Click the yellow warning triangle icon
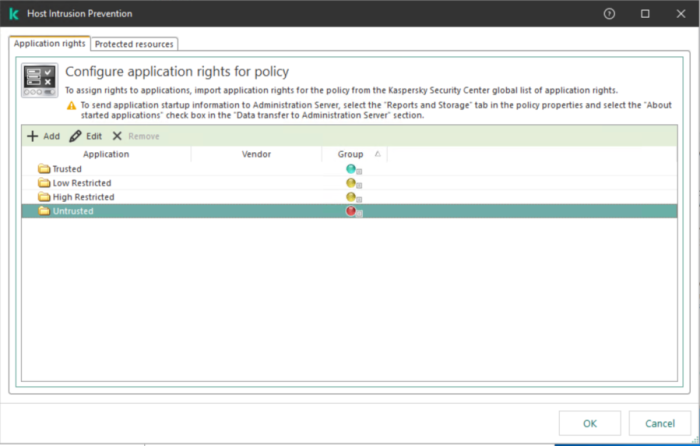This screenshot has height=446, width=700. pos(71,106)
